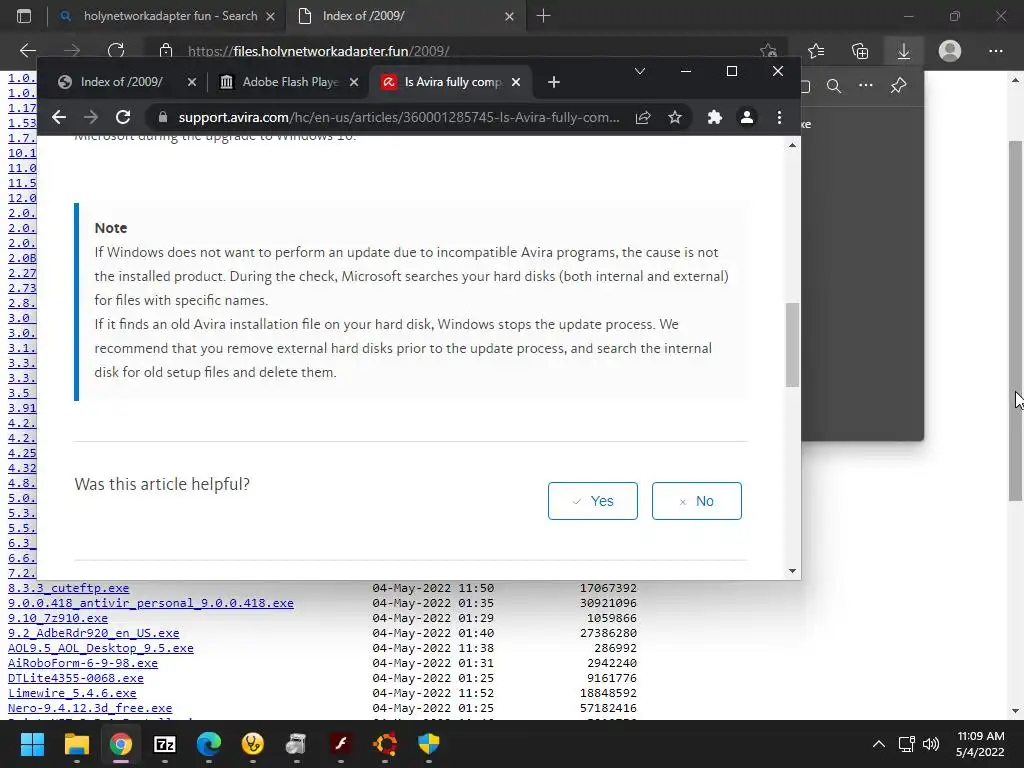Open the AOL9.5_AOL_Desktop_9.5.exe link

[101, 648]
